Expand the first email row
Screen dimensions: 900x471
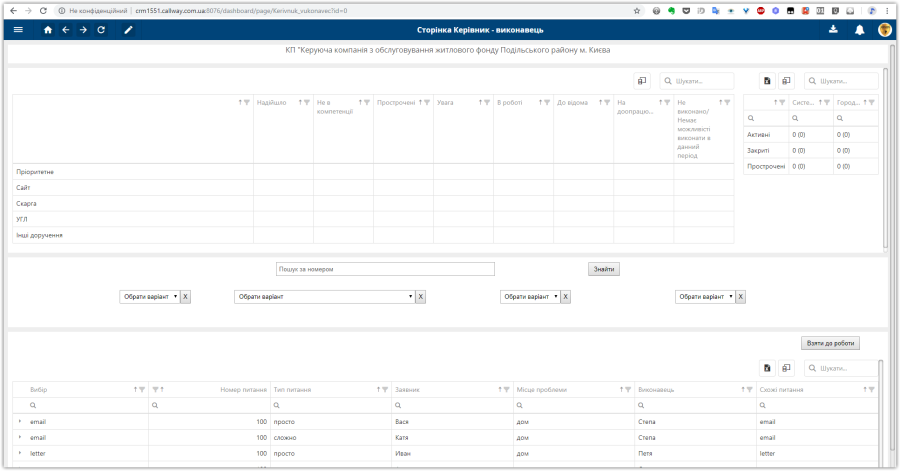20,422
